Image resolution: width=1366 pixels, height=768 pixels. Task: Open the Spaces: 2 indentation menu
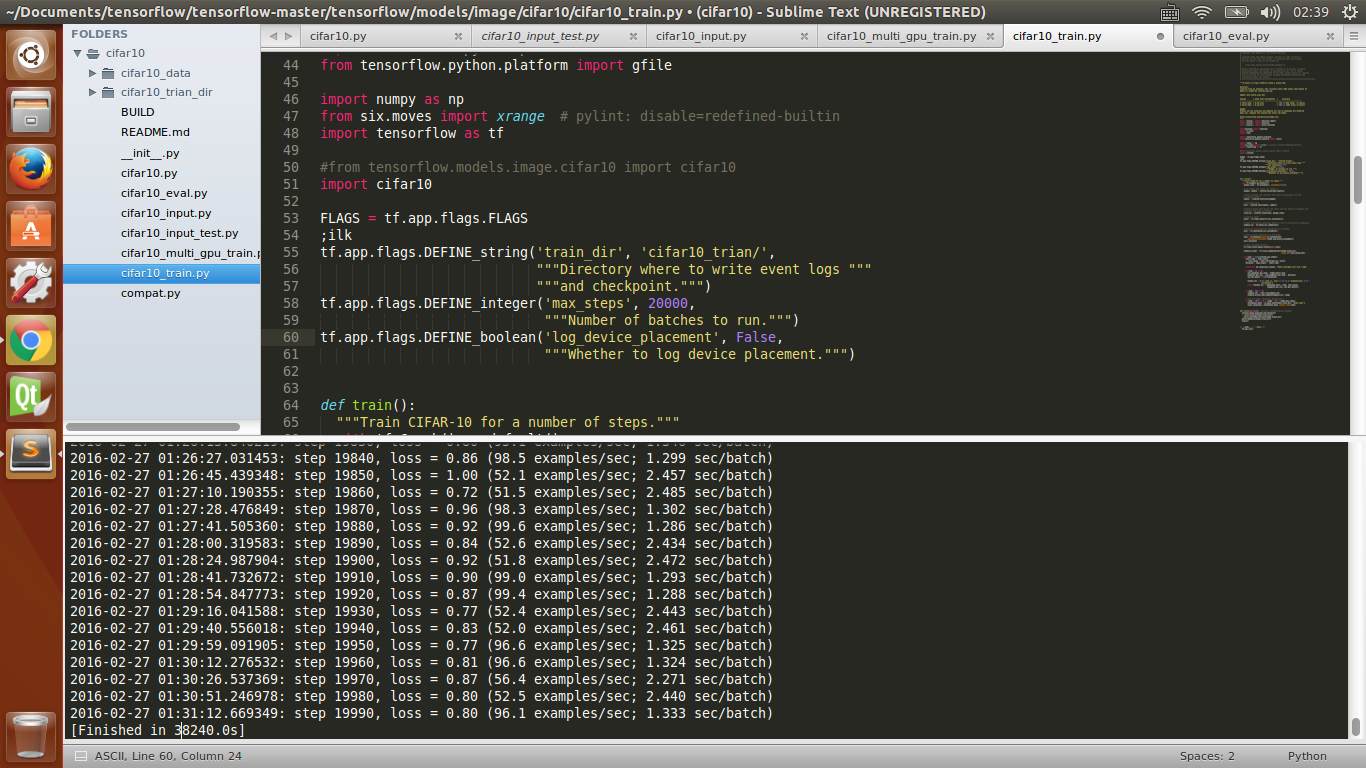click(x=1207, y=756)
